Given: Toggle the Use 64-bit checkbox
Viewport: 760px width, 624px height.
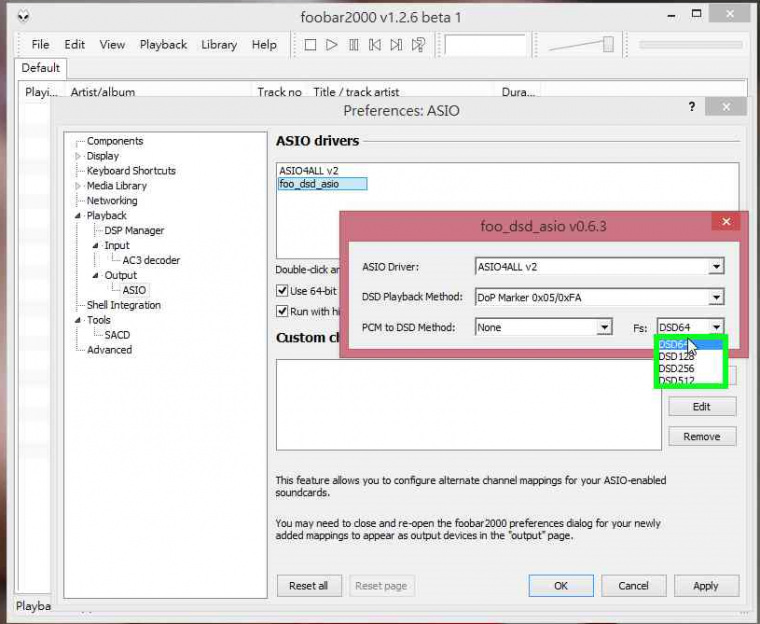Looking at the screenshot, I should [282, 291].
